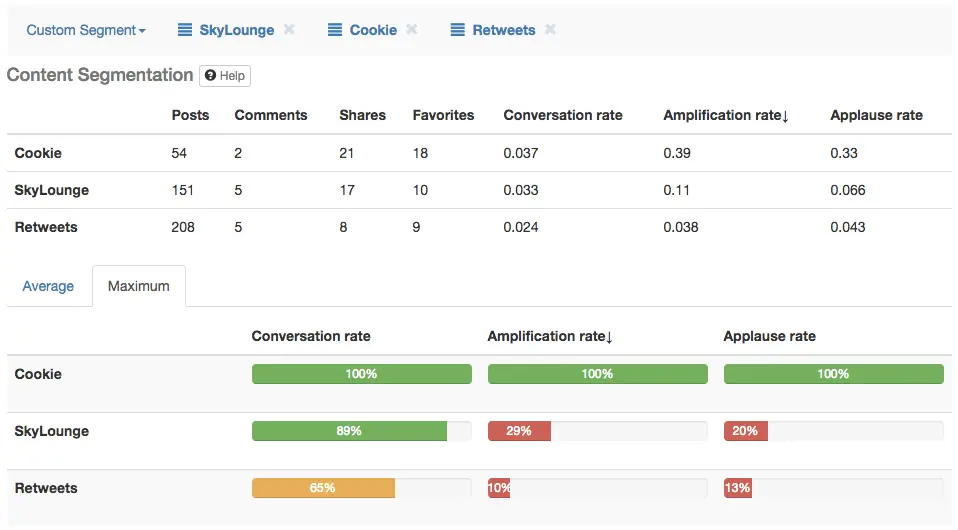Viewport: 958px width, 530px height.
Task: Click SkyLounge's red 29% Amplification bar
Action: coord(519,431)
